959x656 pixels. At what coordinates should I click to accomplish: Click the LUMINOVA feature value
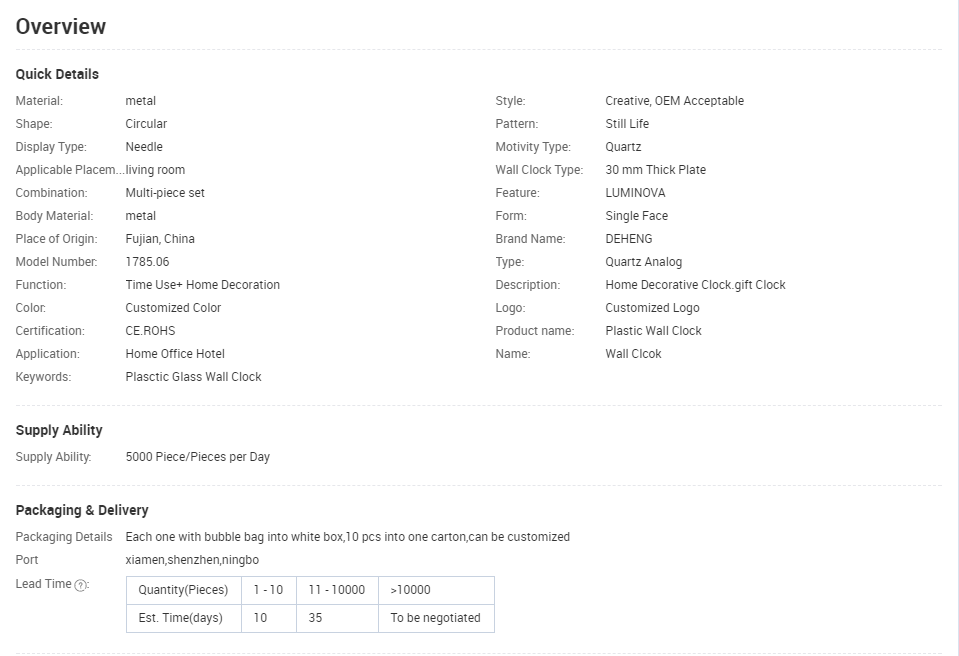click(x=635, y=193)
